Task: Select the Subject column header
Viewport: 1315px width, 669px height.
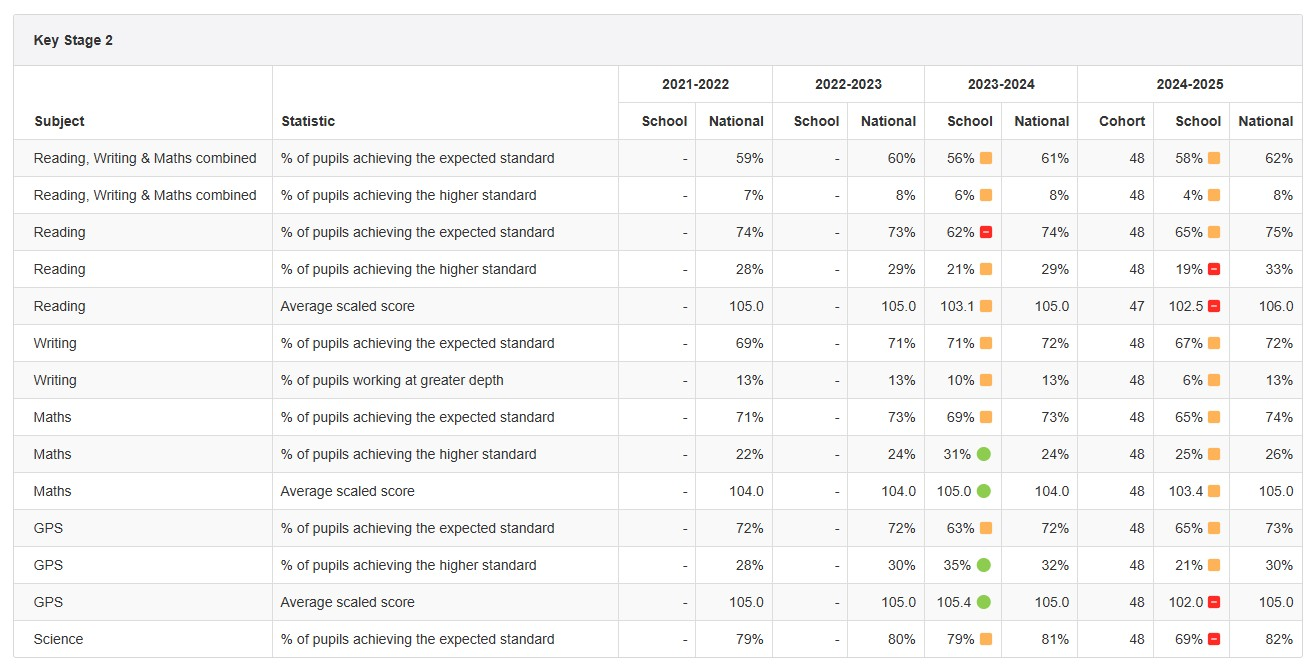Action: click(x=59, y=121)
